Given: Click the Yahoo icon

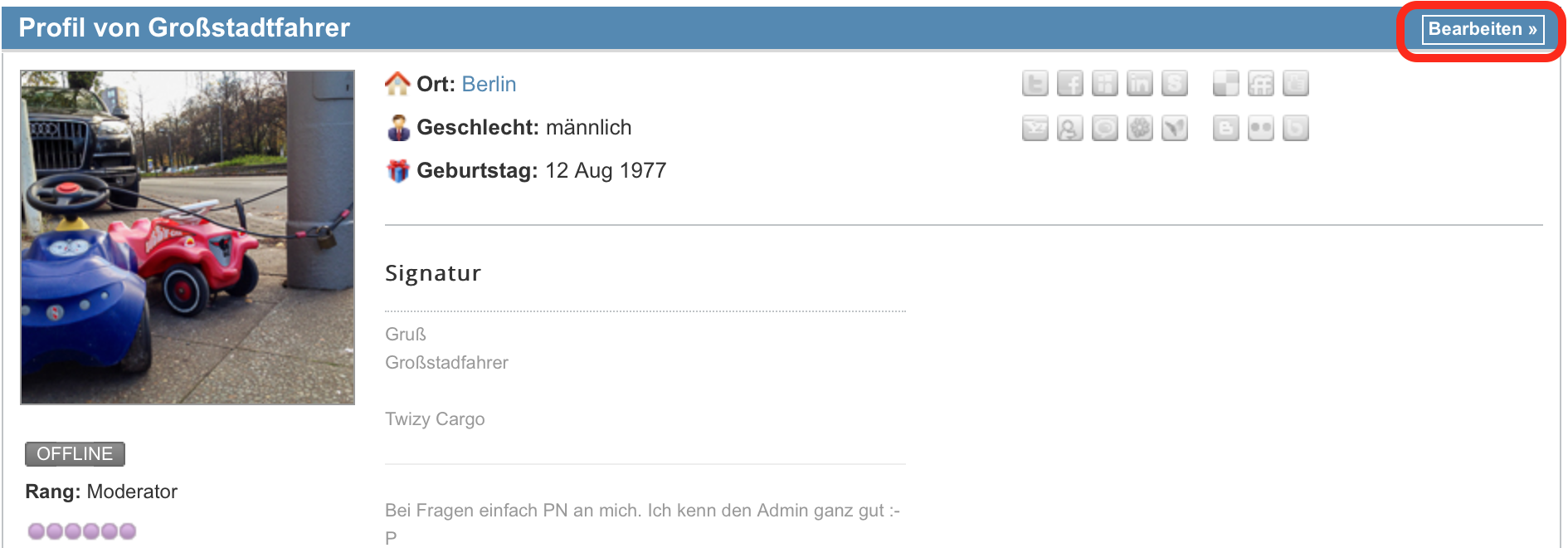Looking at the screenshot, I should (1035, 129).
